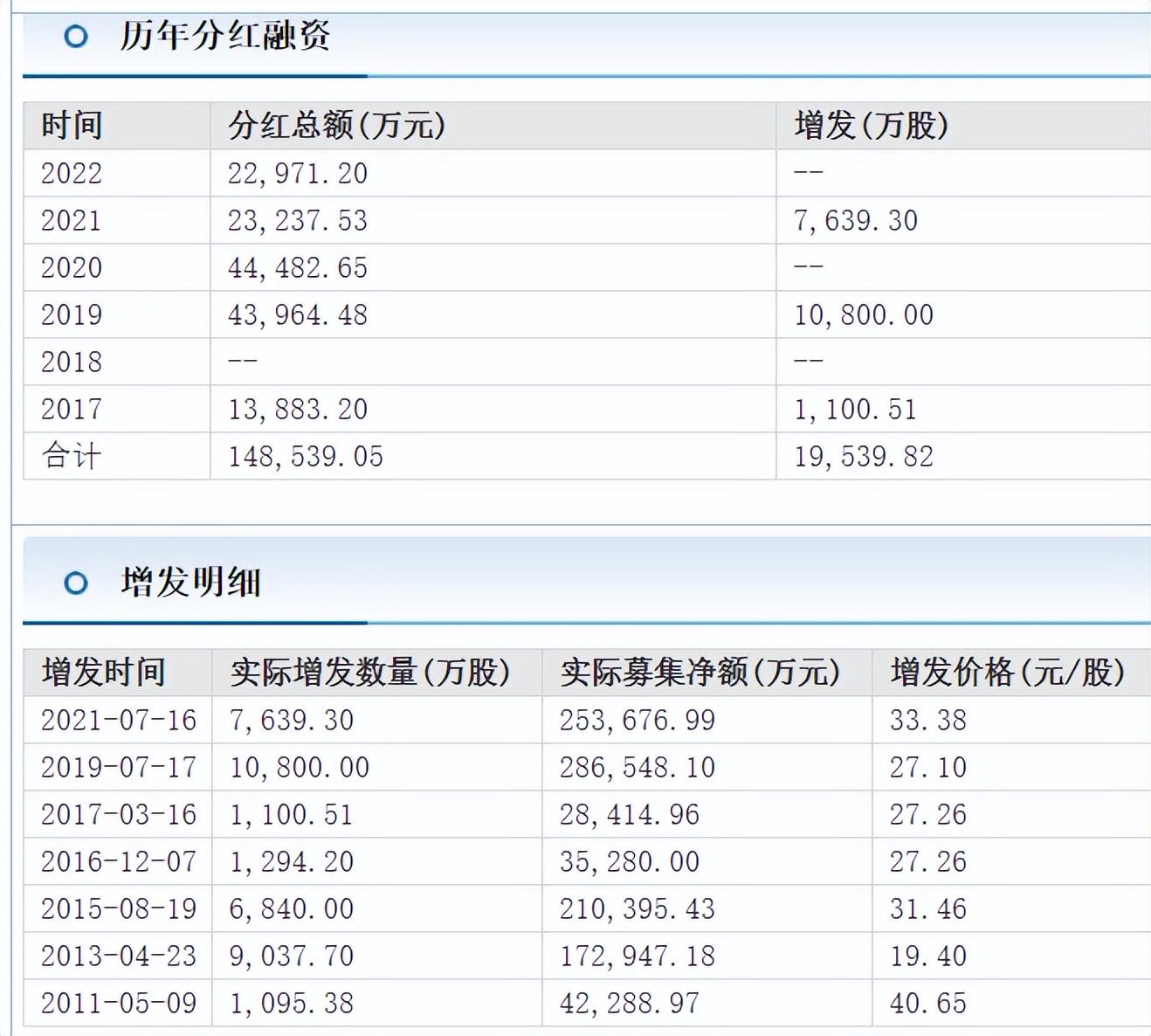Select the net raised amount 42,288.97
Viewport: 1151px width, 1036px height.
630,1003
